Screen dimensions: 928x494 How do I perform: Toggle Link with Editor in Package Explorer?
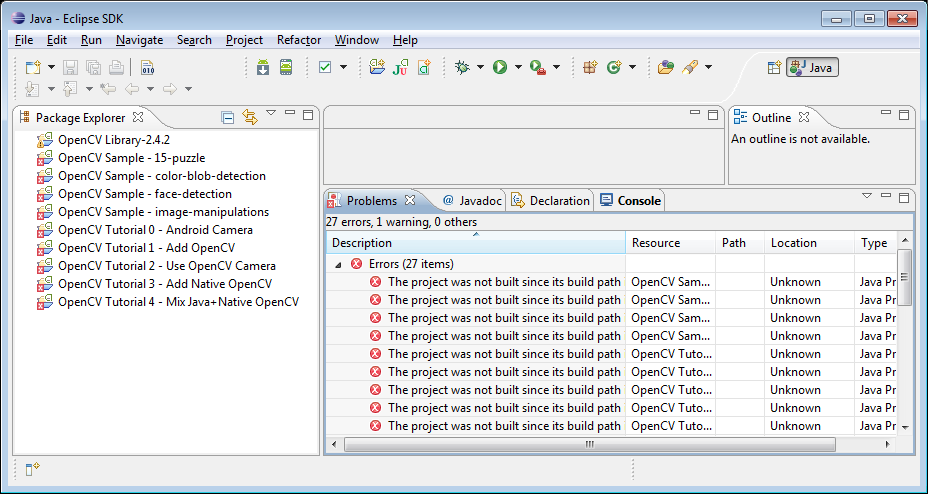[x=250, y=117]
